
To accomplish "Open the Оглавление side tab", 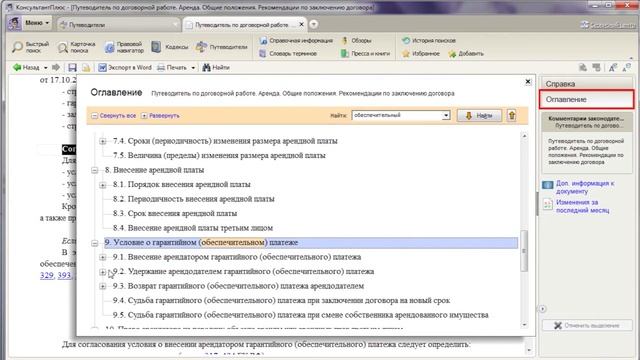I will [587, 99].
